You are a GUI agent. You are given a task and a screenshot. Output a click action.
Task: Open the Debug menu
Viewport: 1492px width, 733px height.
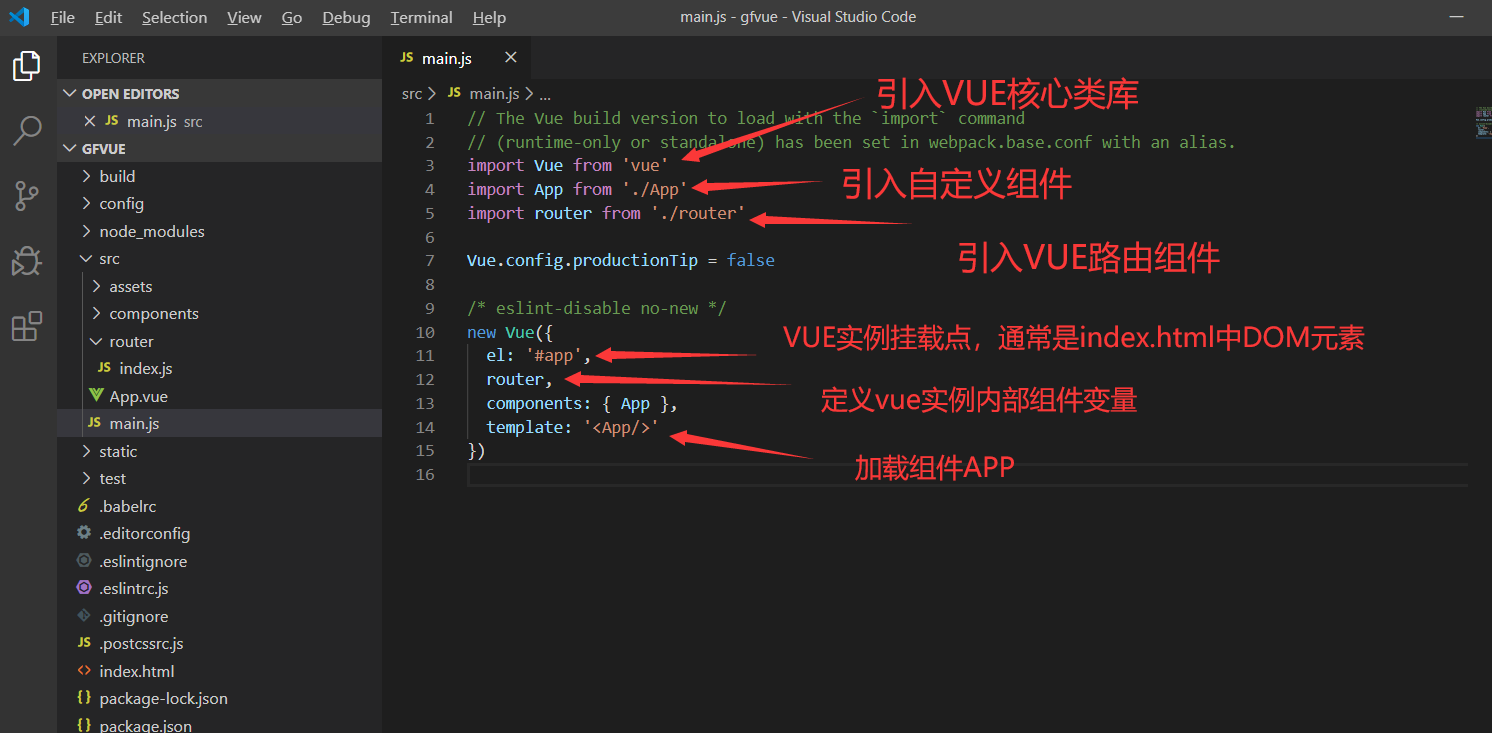click(x=346, y=18)
